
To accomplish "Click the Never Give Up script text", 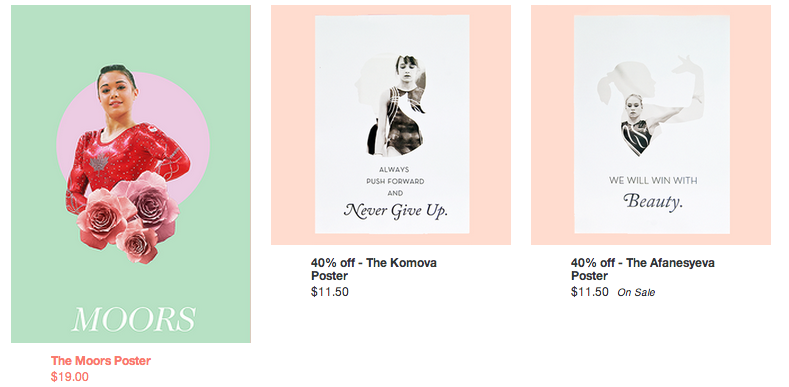I will pyautogui.click(x=396, y=210).
